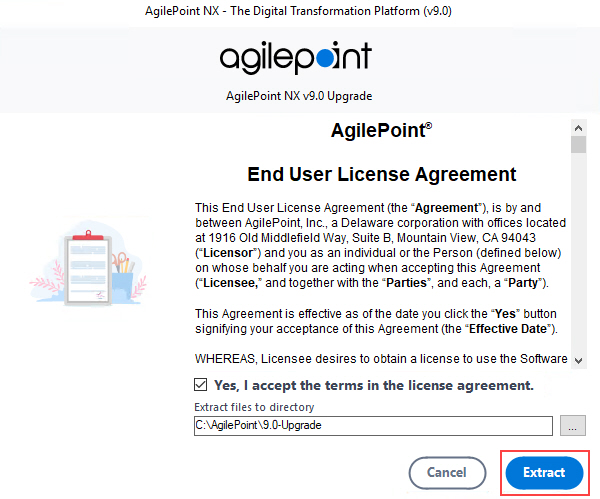
Task: Click the window title text at the top
Action: click(x=298, y=11)
